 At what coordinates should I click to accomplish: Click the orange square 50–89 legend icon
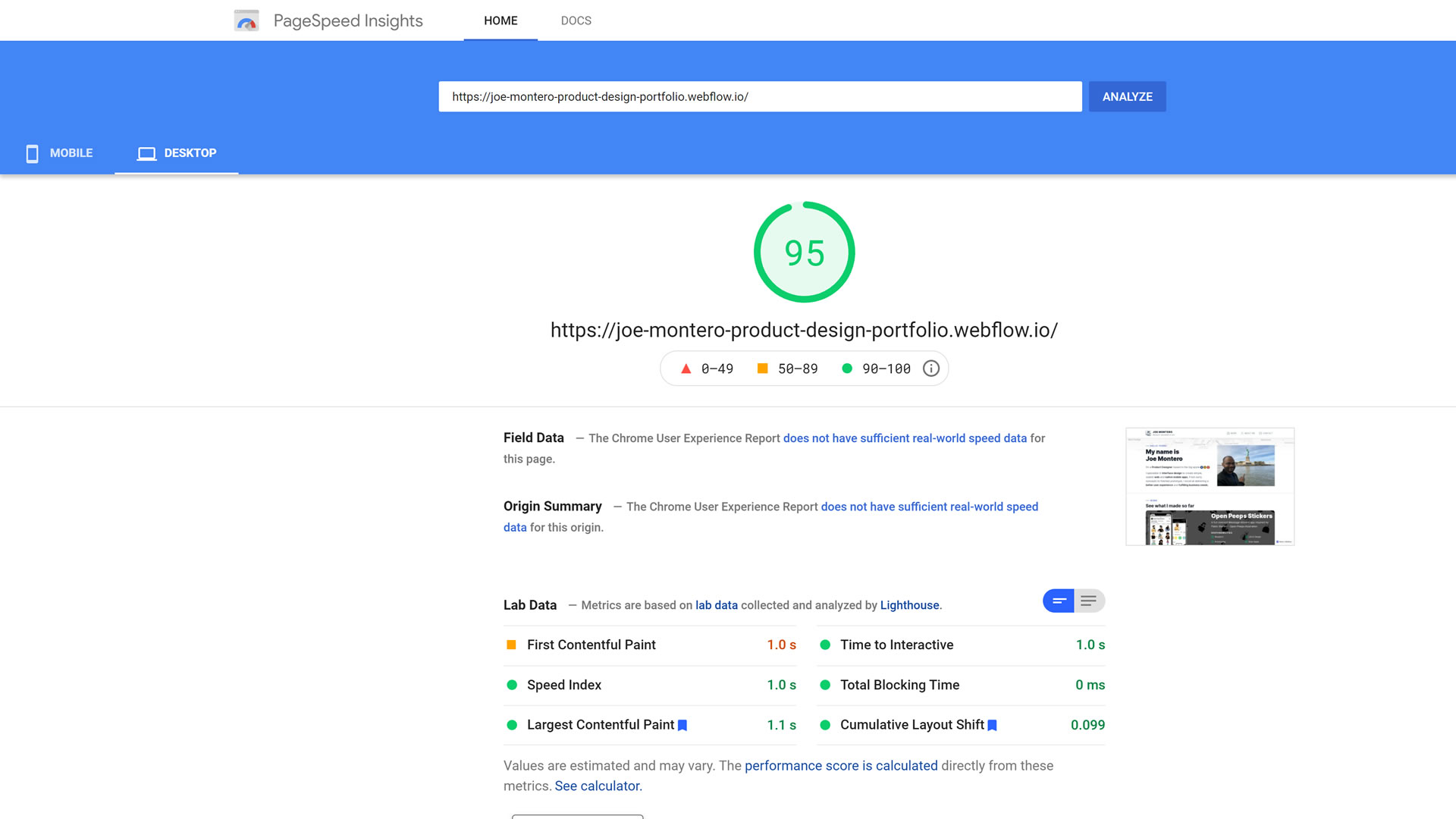pyautogui.click(x=763, y=369)
